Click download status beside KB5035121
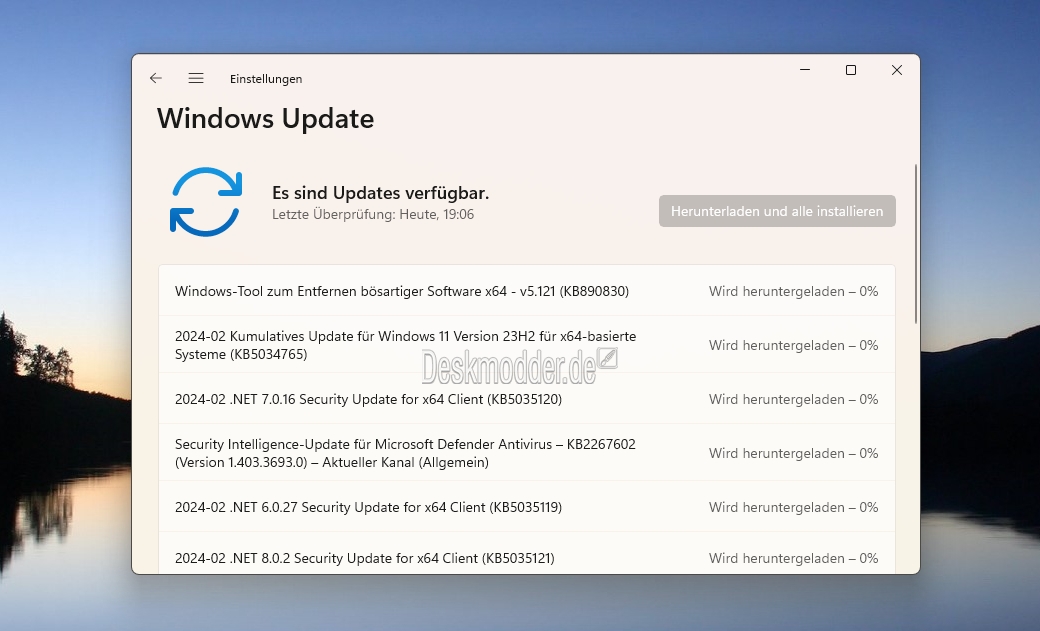 point(793,558)
